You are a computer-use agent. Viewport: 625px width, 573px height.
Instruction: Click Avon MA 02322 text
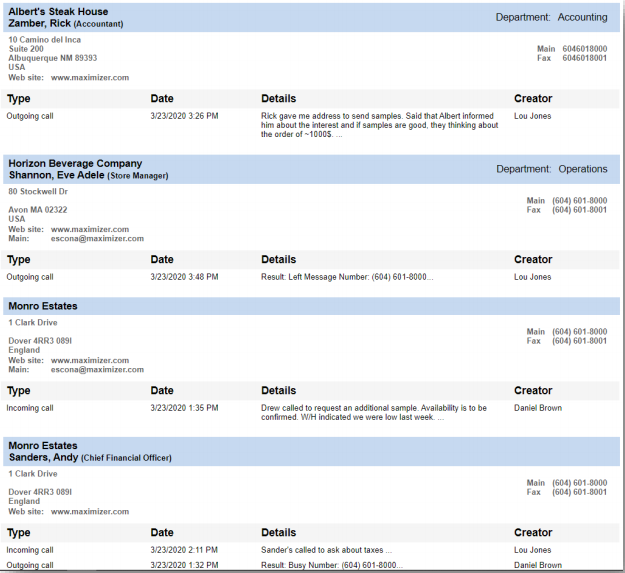coord(38,210)
